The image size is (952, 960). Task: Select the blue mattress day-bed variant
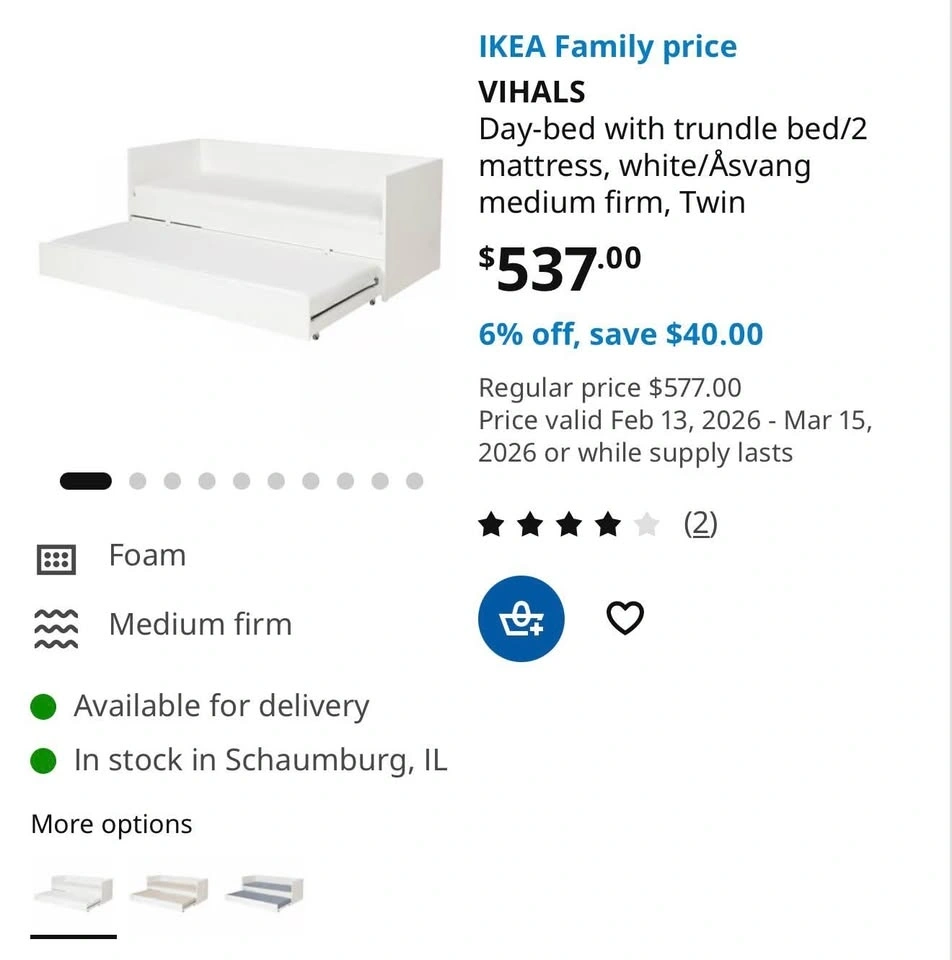click(x=264, y=890)
